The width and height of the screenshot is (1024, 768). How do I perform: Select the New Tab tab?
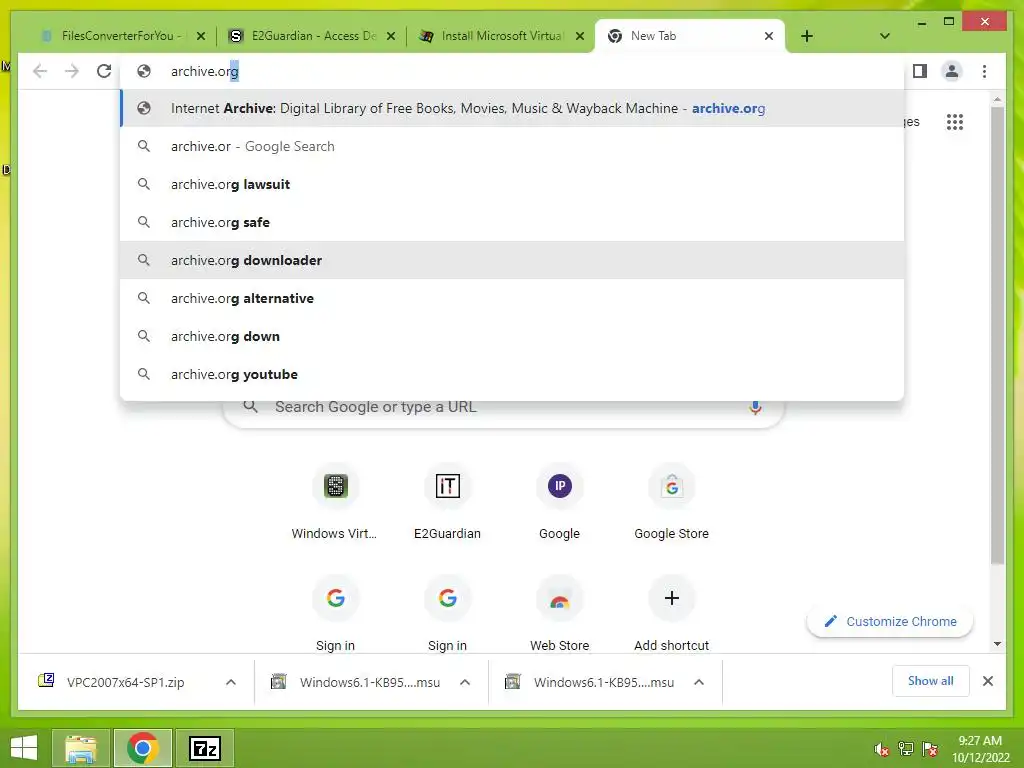coord(690,36)
